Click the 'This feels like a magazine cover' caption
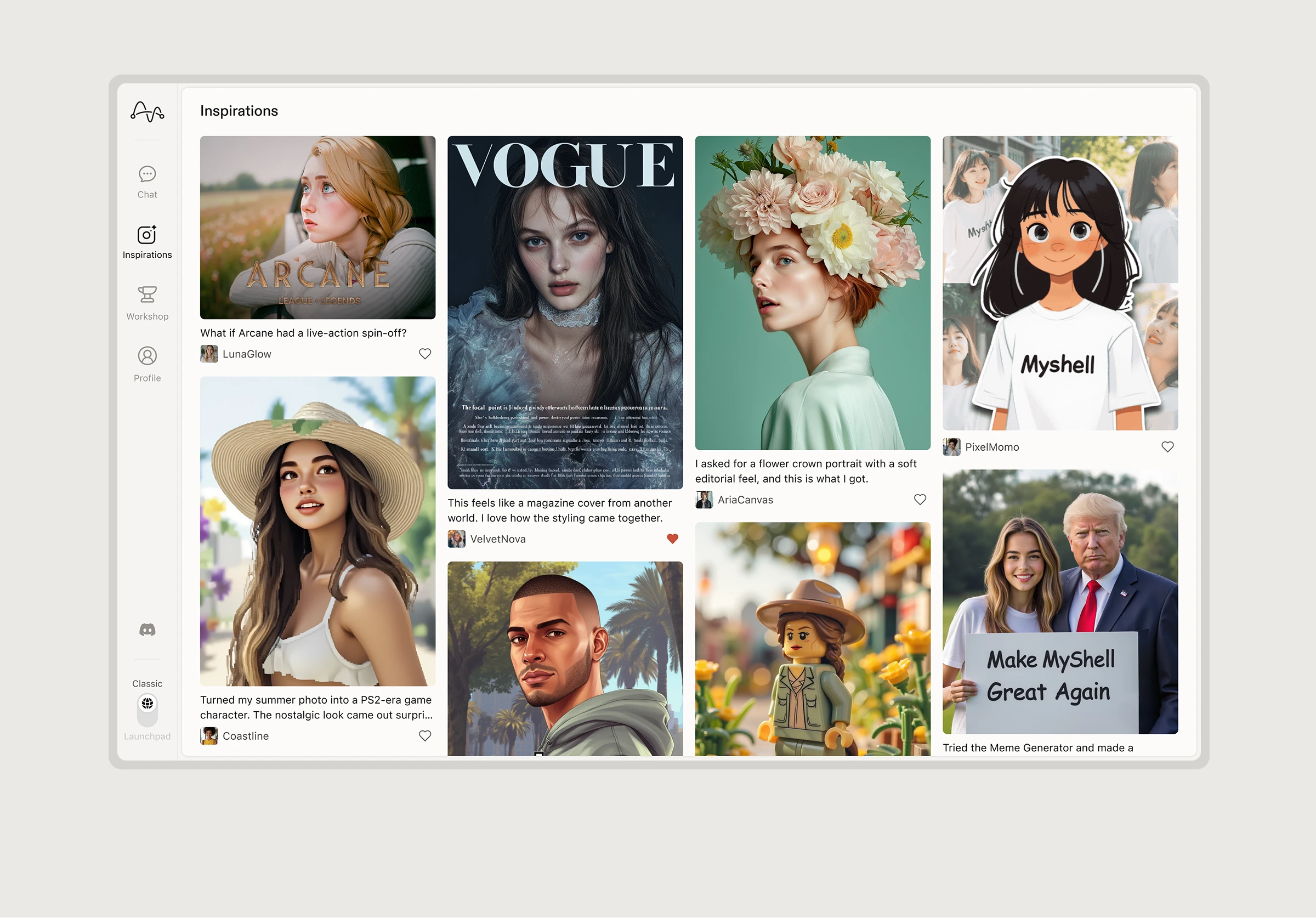This screenshot has height=918, width=1316. pos(560,511)
